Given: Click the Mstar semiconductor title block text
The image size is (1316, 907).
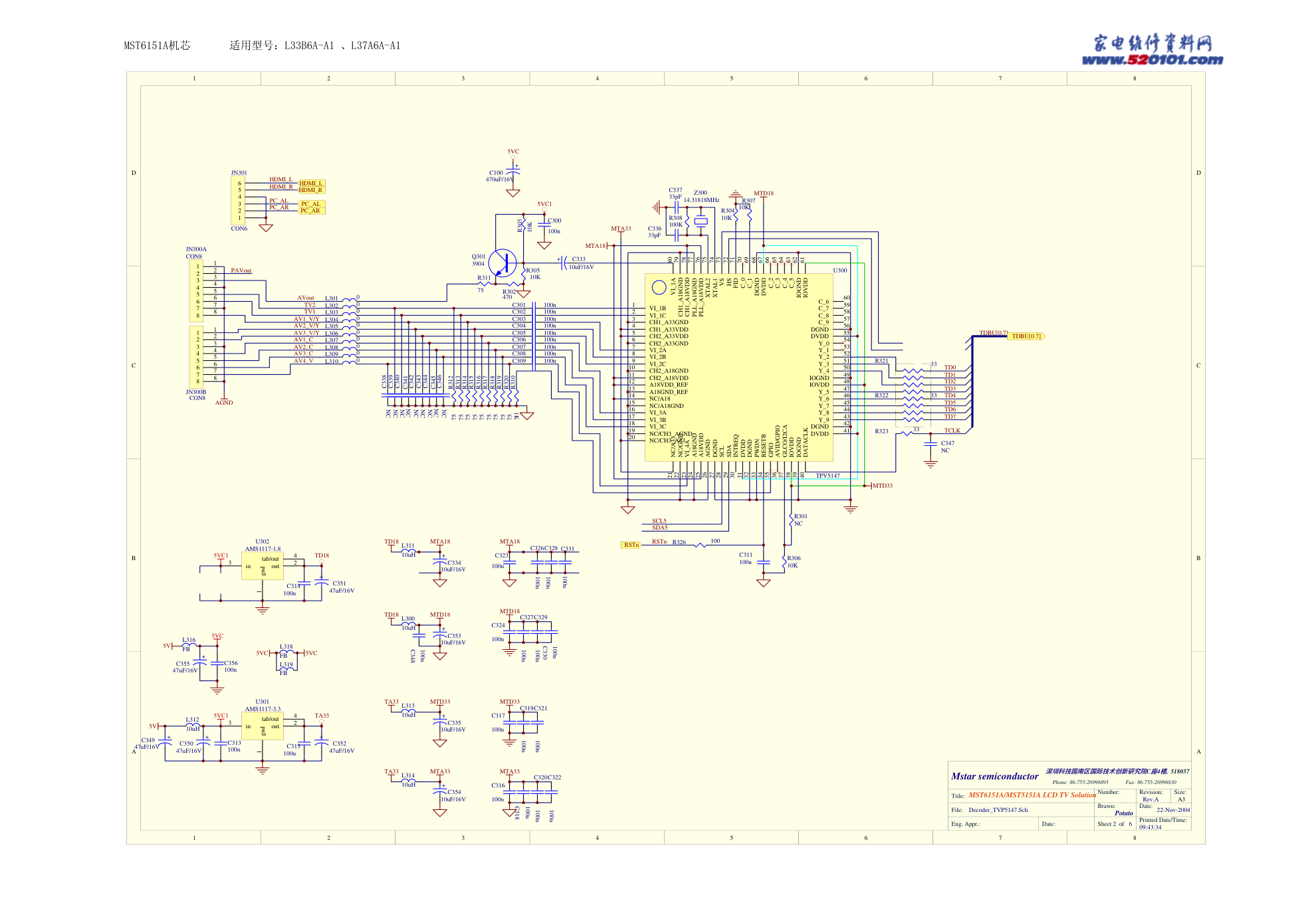Looking at the screenshot, I should (x=994, y=776).
